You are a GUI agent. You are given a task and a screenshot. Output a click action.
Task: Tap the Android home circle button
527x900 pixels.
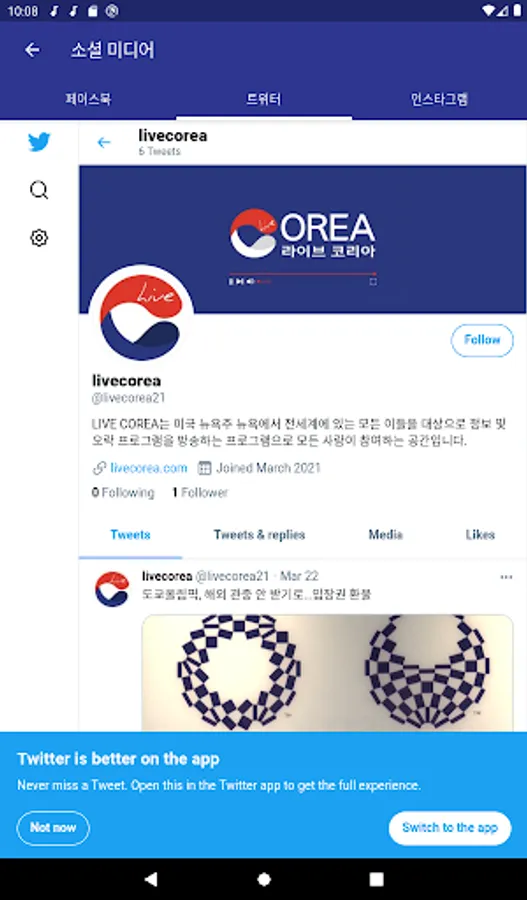coord(264,879)
